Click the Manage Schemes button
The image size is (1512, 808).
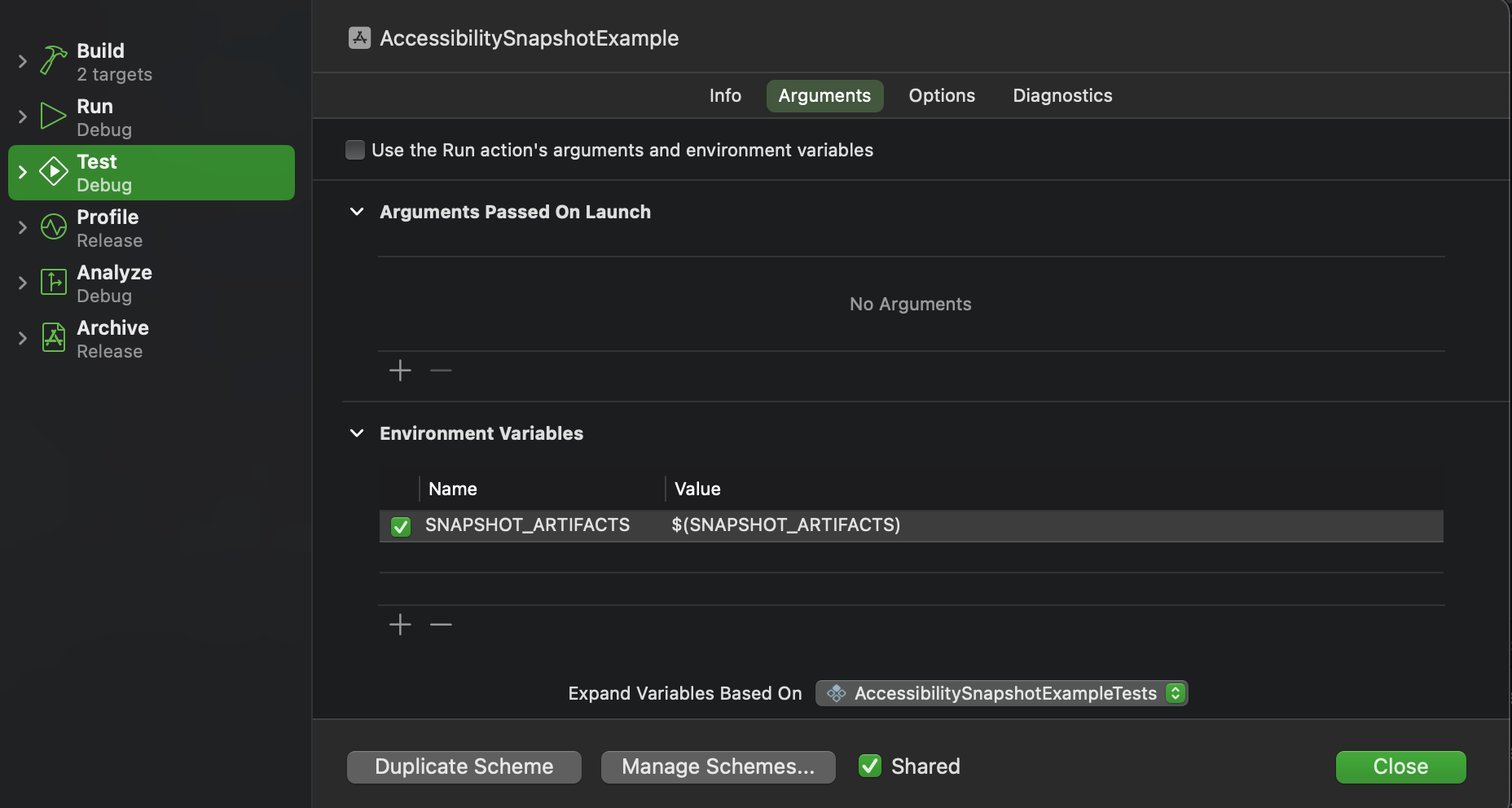[719, 767]
